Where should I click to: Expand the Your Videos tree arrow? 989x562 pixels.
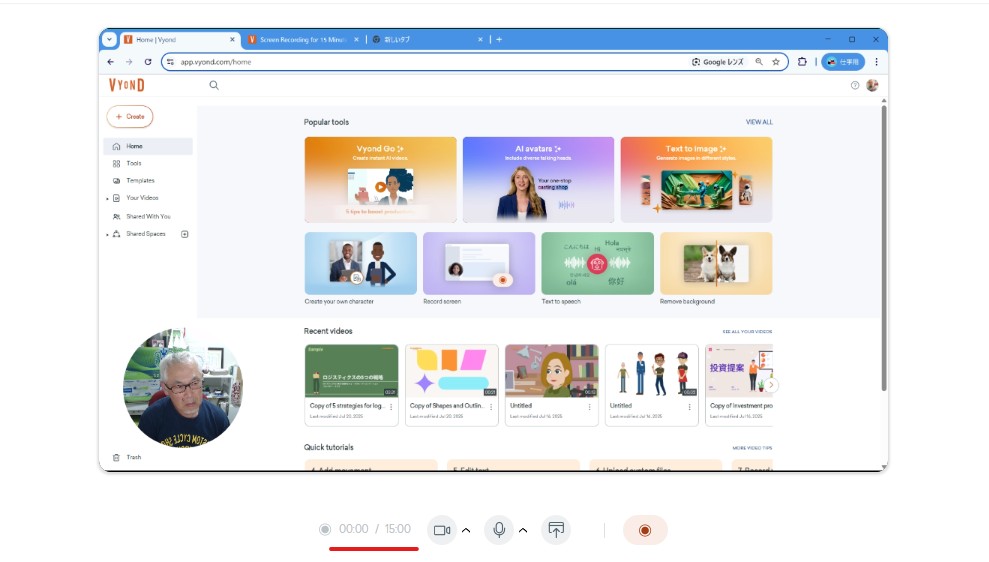click(107, 199)
